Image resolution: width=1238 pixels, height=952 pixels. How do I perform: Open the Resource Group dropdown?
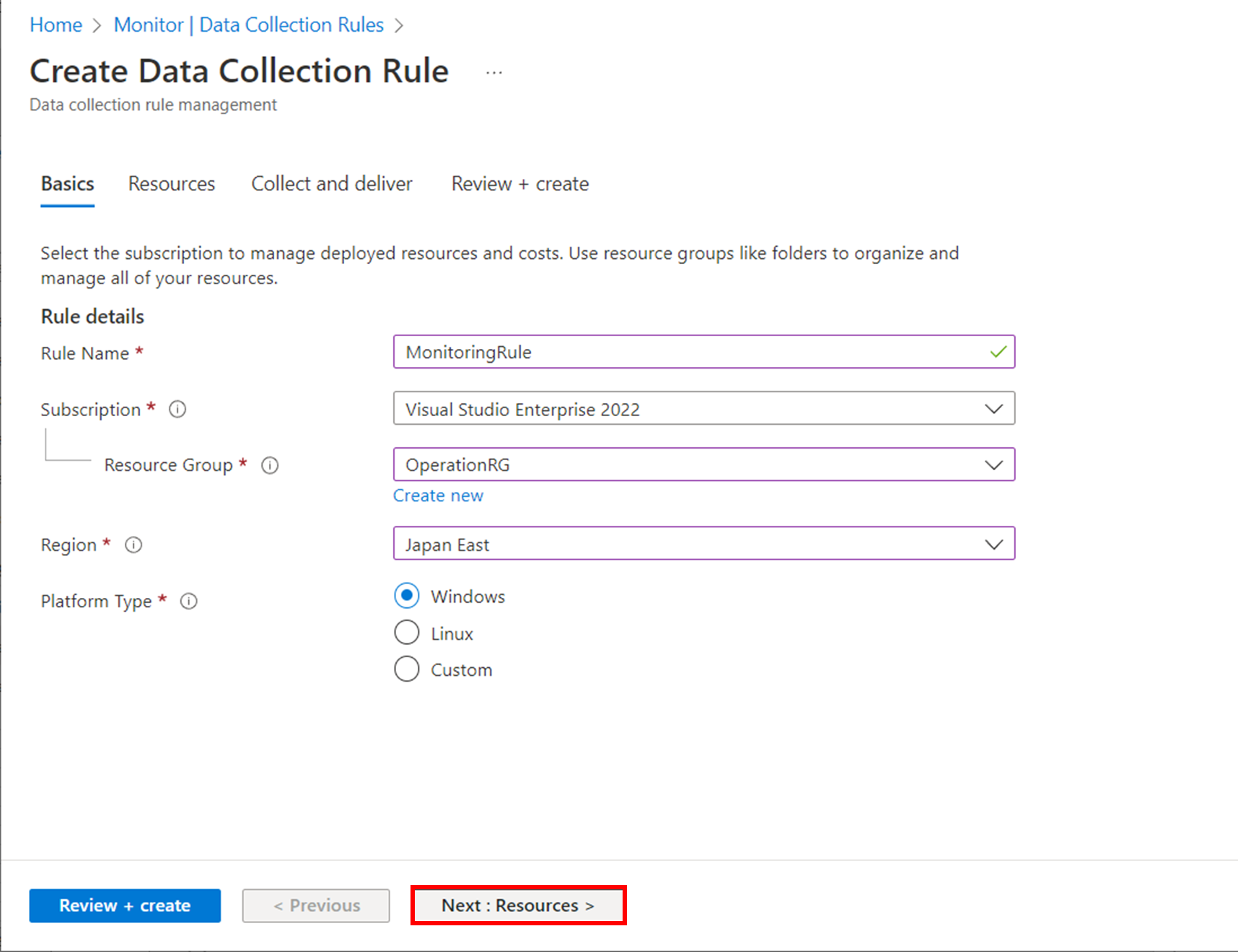(x=703, y=464)
